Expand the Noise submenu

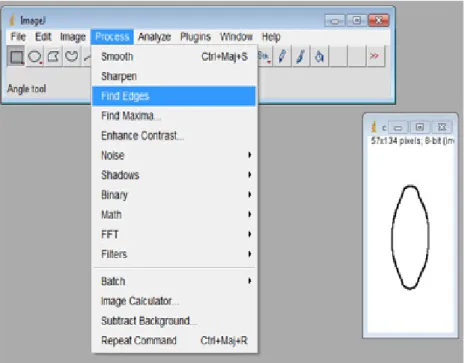[174, 155]
